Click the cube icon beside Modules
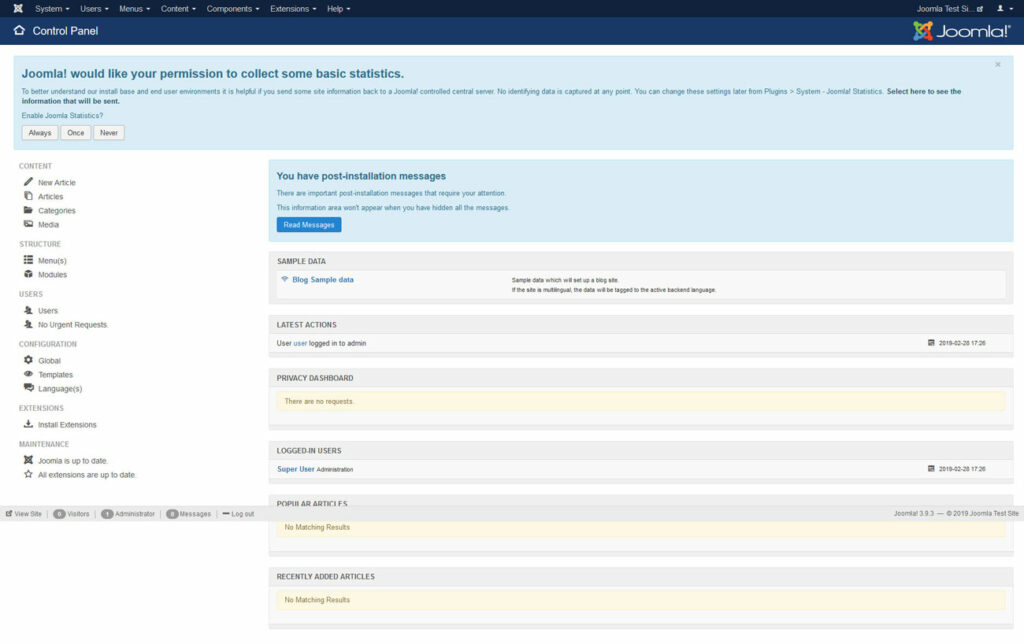 [28, 274]
